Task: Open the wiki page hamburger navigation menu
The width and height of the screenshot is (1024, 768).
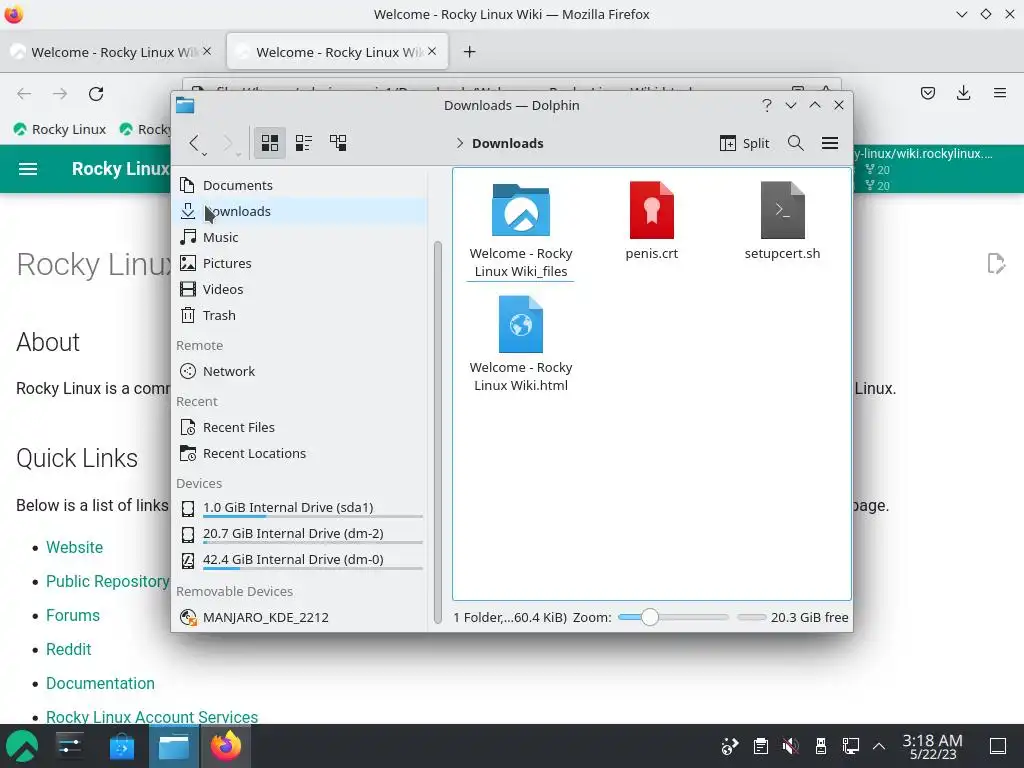Action: (x=27, y=169)
